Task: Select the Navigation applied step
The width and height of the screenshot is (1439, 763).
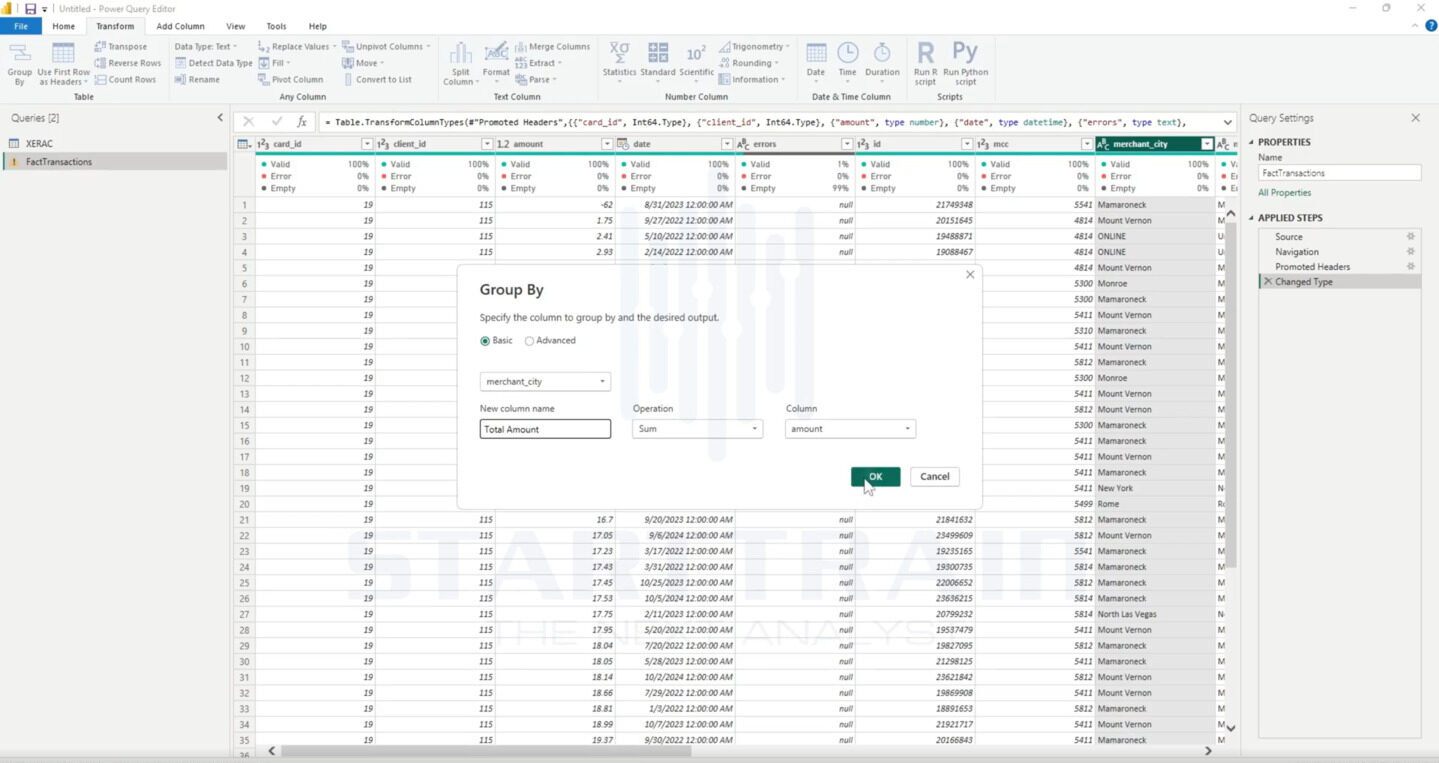Action: [1297, 252]
